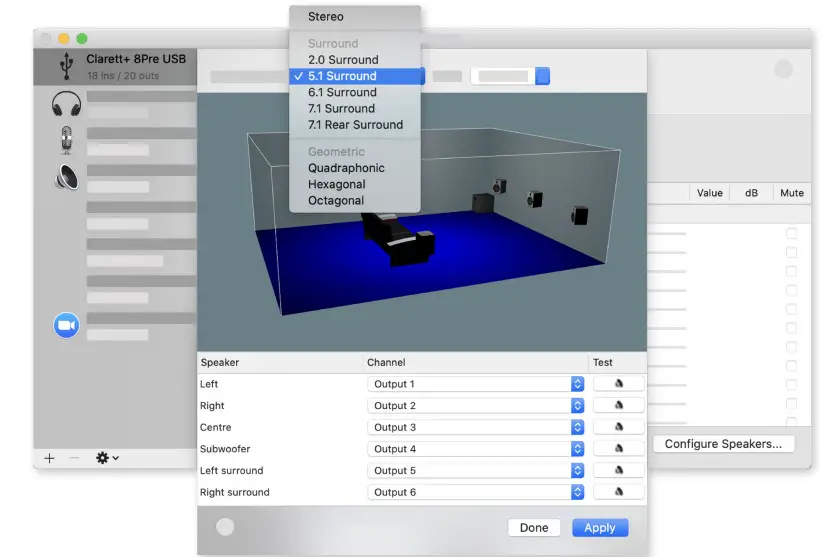Open the Right speaker channel dropdown
This screenshot has width=836, height=557.
coord(476,406)
